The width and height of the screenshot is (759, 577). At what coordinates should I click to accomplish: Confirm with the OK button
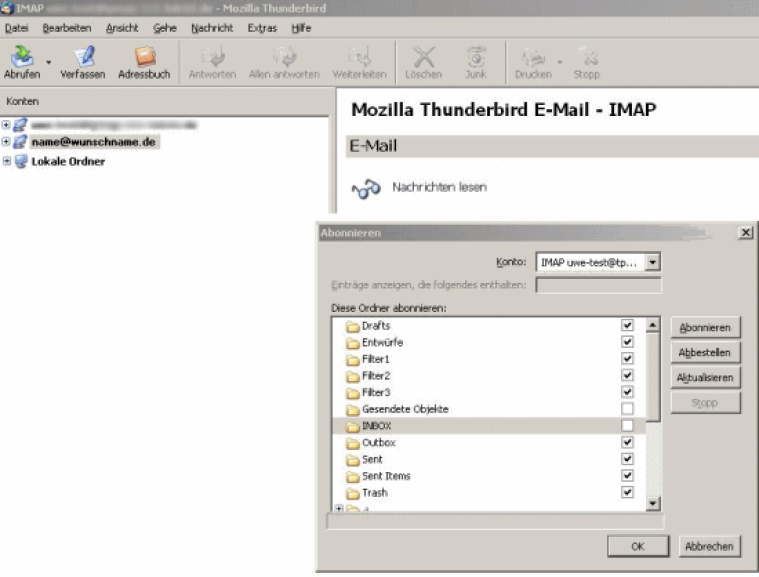pos(638,547)
